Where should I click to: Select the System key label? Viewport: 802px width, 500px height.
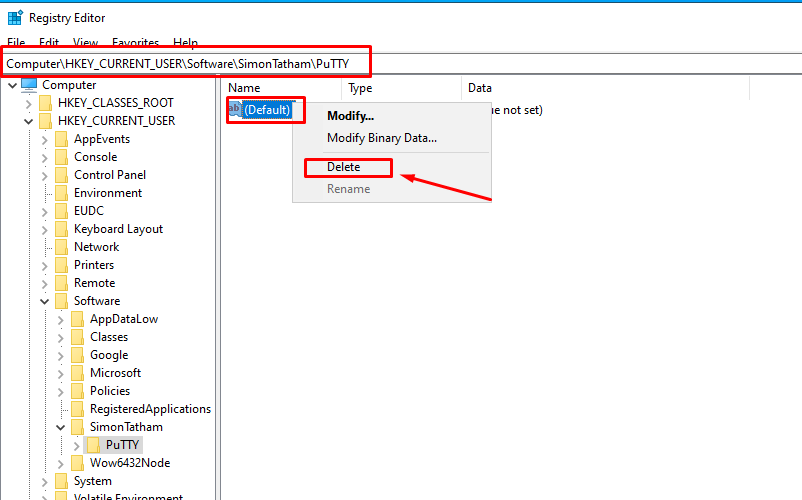[93, 481]
